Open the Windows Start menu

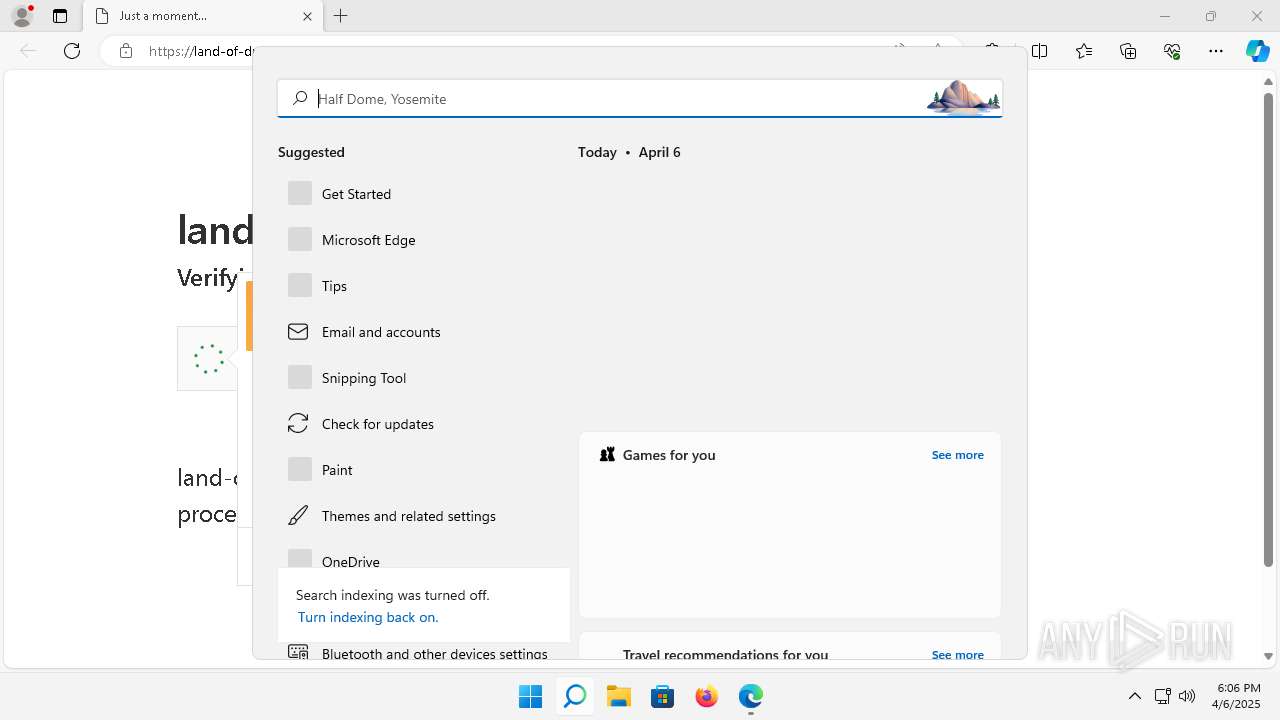tap(530, 696)
